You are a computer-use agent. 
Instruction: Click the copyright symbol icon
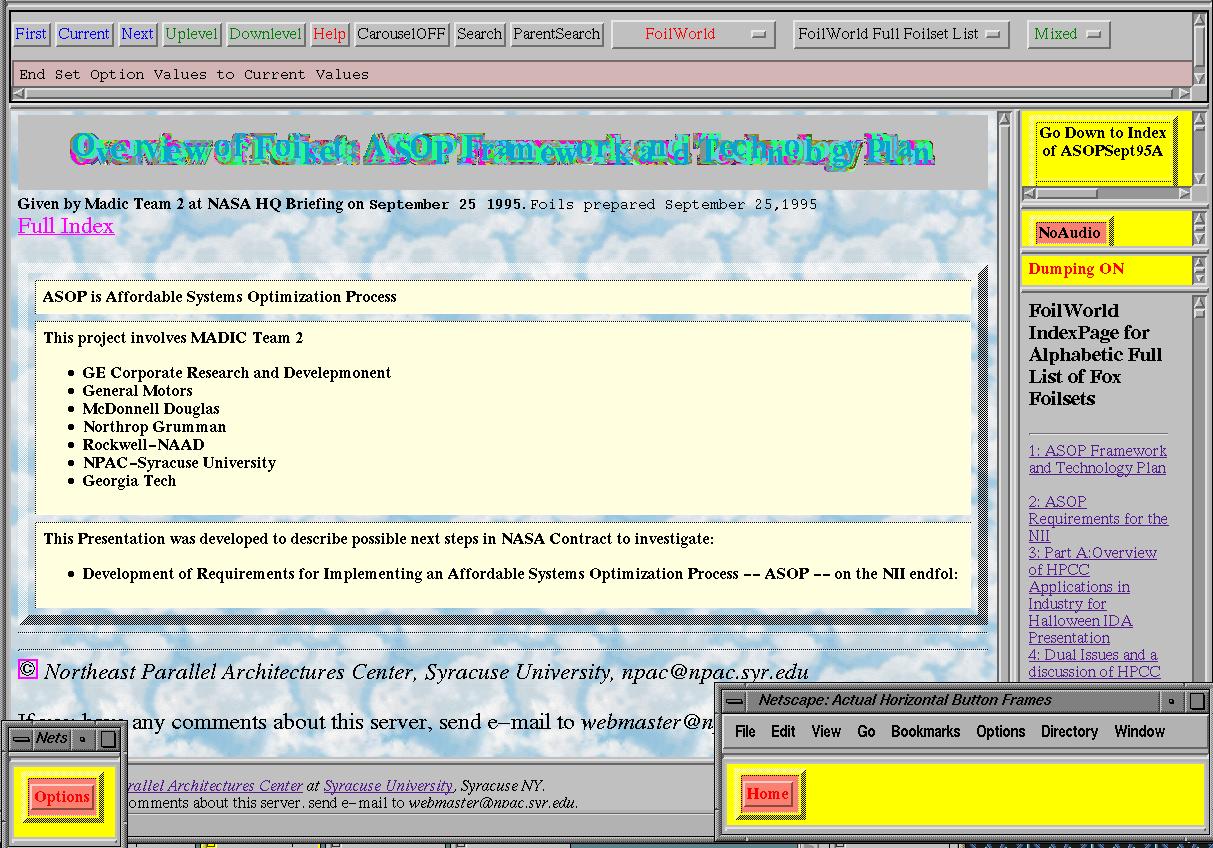pos(28,670)
